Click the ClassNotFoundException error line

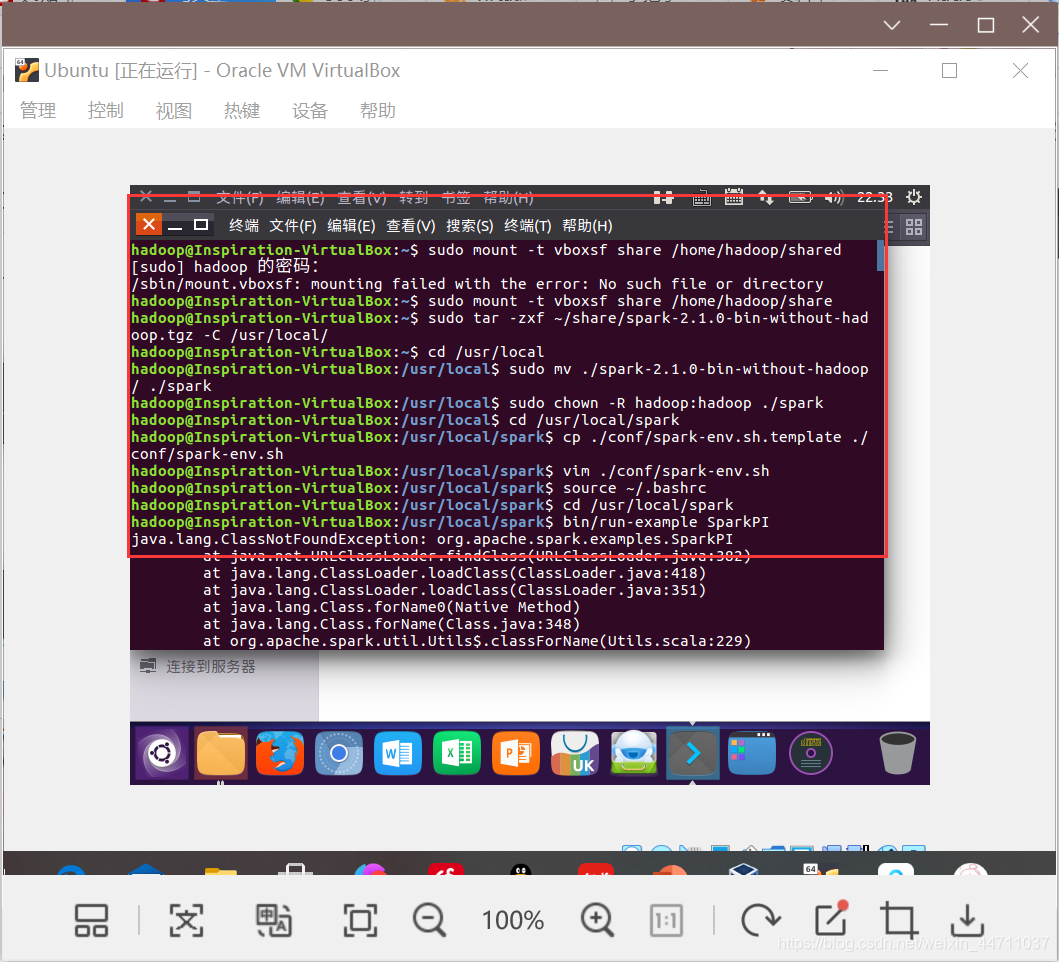point(432,539)
